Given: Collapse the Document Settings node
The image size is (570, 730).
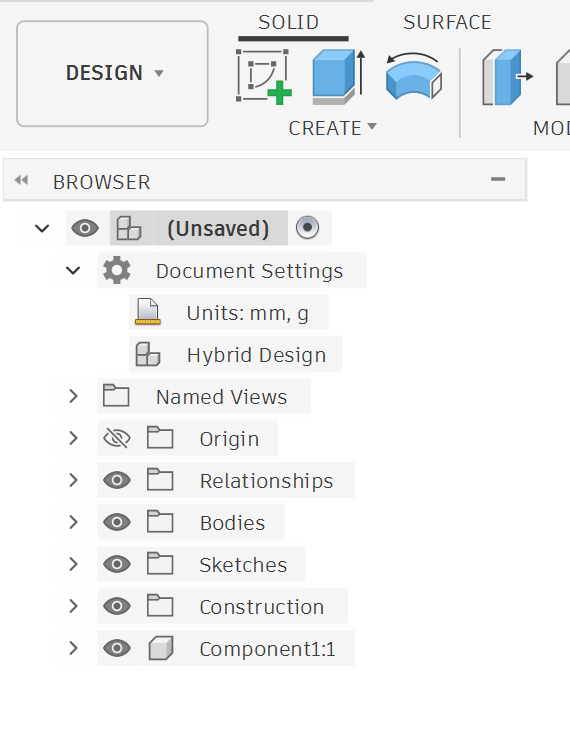Looking at the screenshot, I should click(x=73, y=270).
